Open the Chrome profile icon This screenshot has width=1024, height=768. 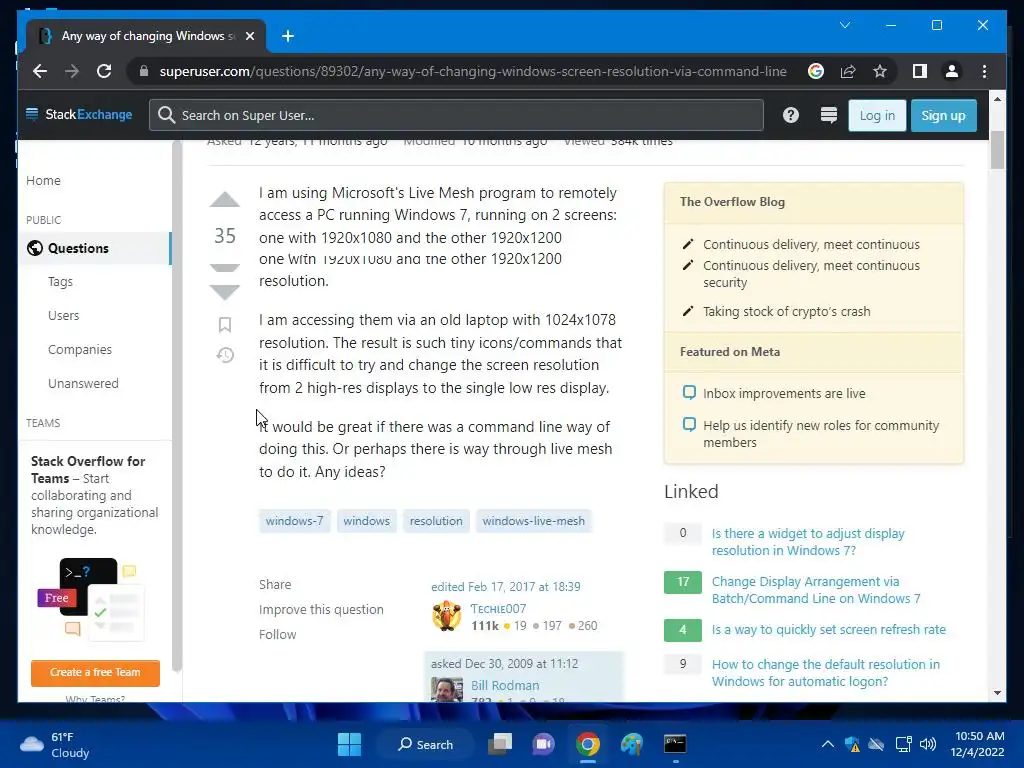pyautogui.click(x=952, y=71)
